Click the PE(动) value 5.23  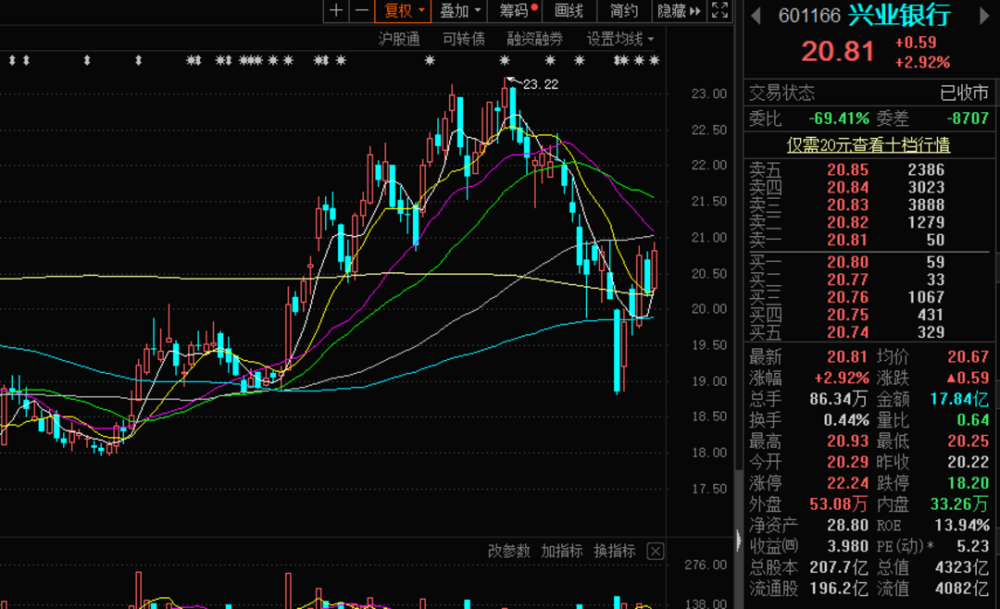coord(973,547)
